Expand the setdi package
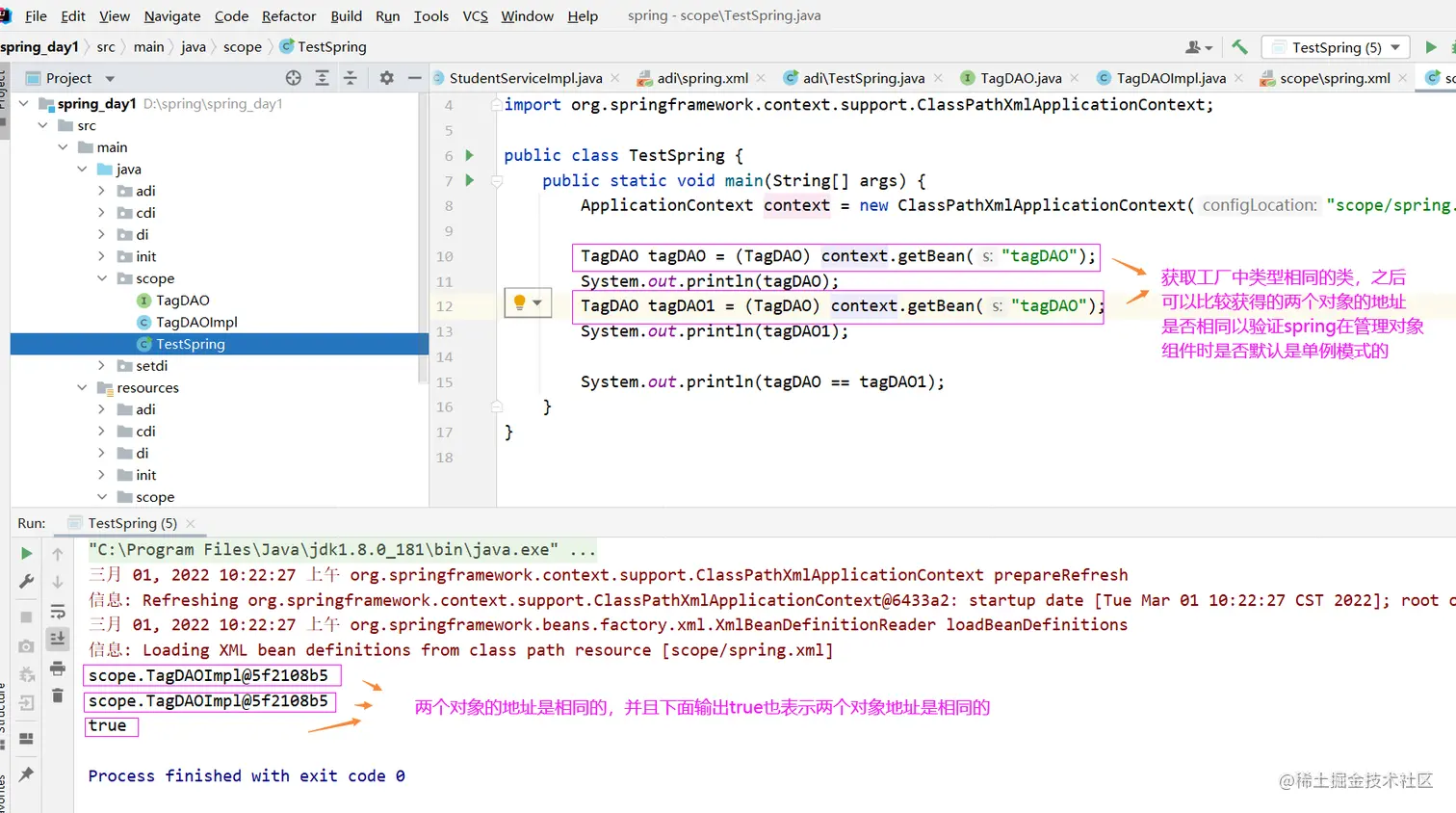The width and height of the screenshot is (1456, 813). point(102,366)
